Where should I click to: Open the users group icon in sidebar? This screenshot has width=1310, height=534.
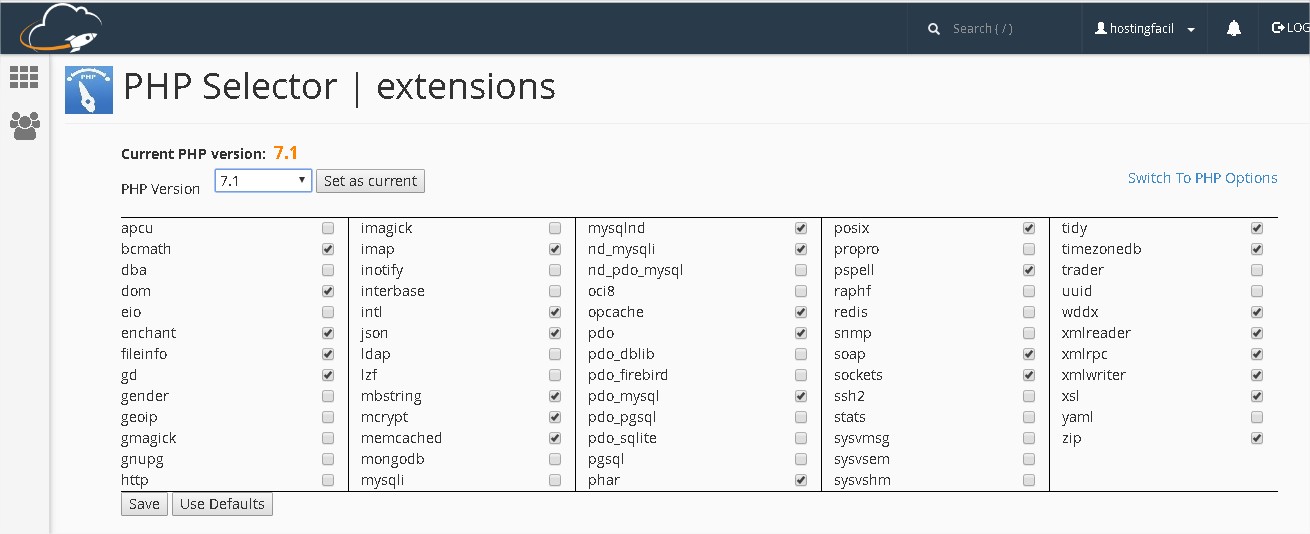tap(24, 125)
